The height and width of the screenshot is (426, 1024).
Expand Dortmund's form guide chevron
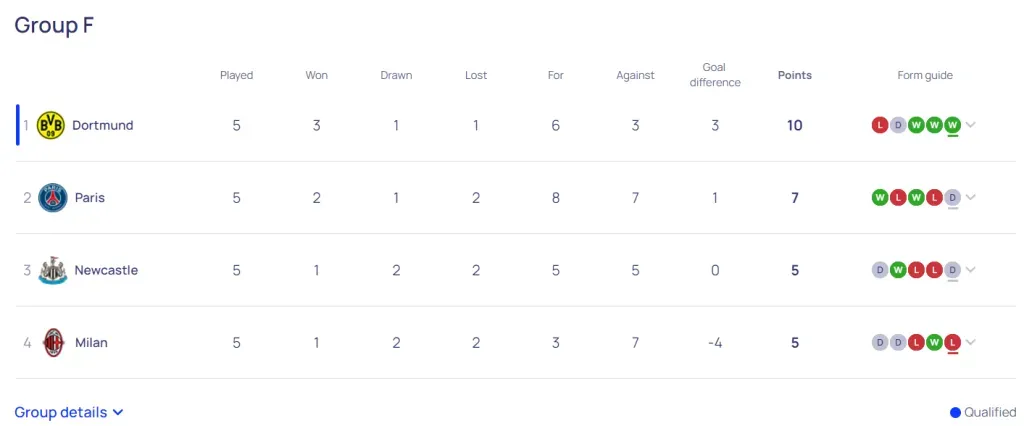pos(971,125)
